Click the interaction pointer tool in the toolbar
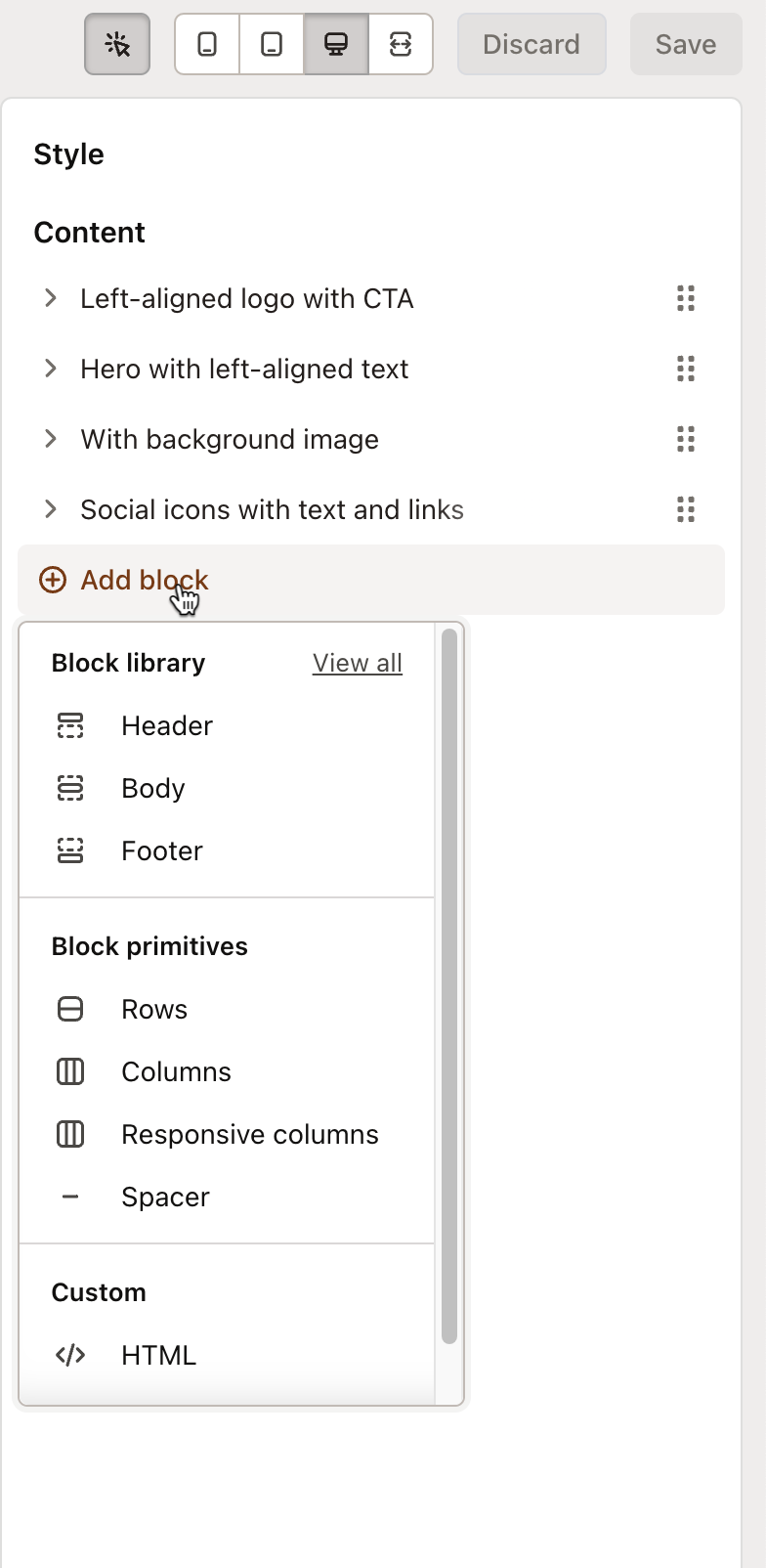766x1568 pixels. [x=117, y=44]
